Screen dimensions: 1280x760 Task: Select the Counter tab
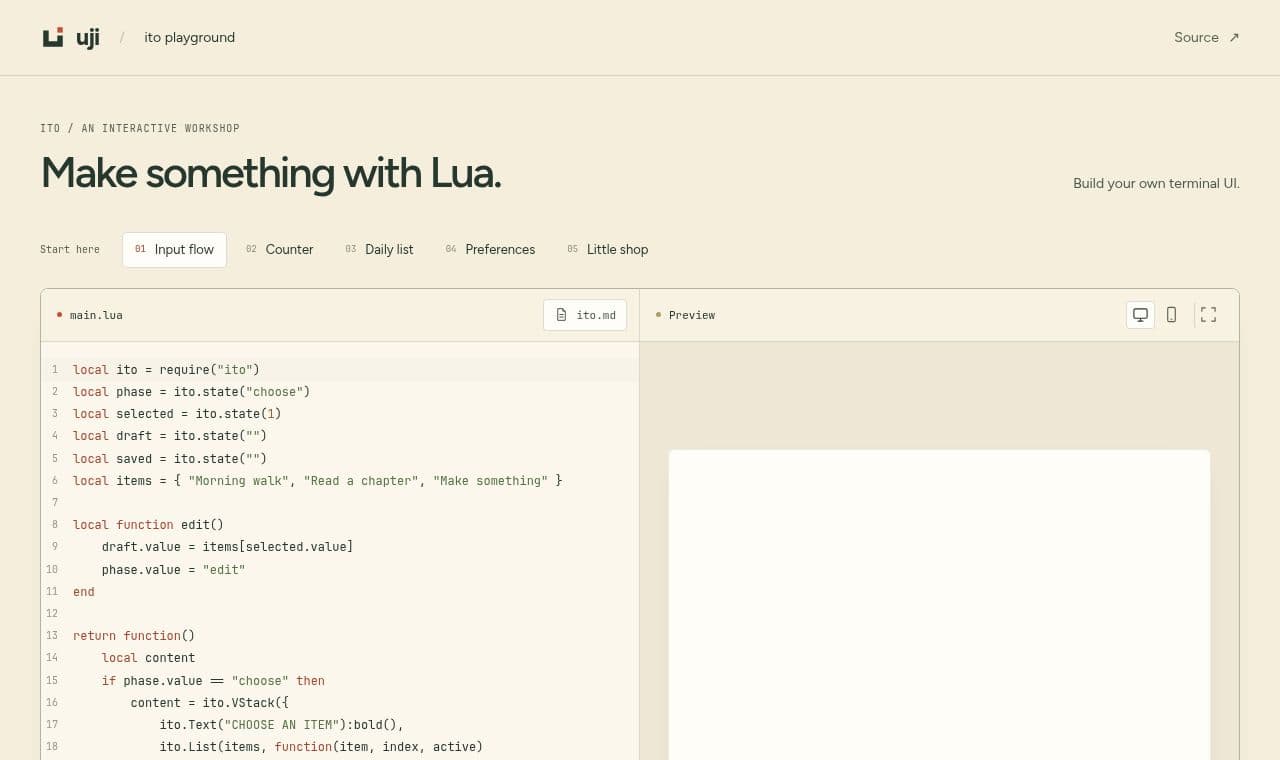(280, 250)
